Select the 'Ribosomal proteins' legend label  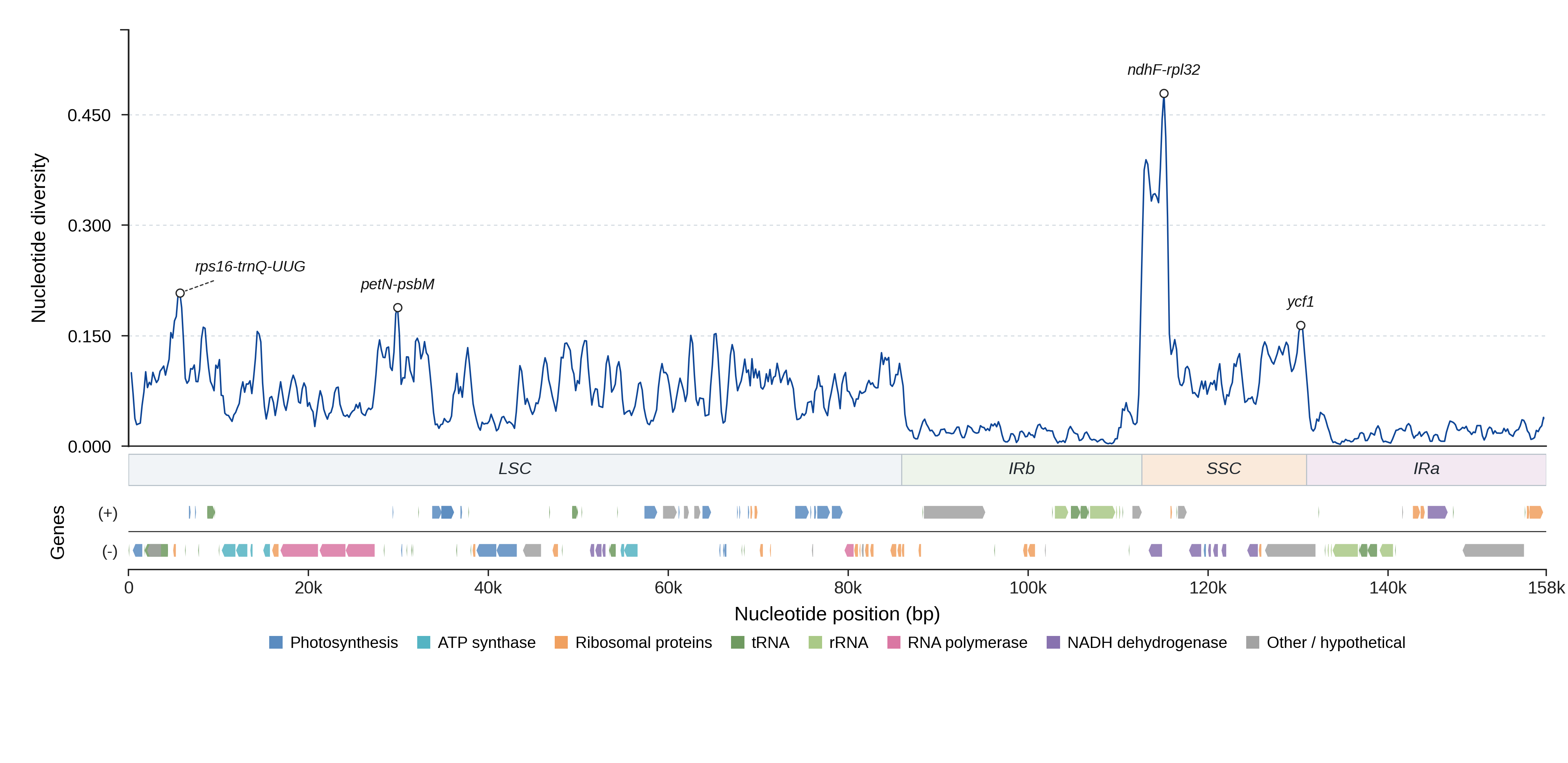pyautogui.click(x=643, y=642)
